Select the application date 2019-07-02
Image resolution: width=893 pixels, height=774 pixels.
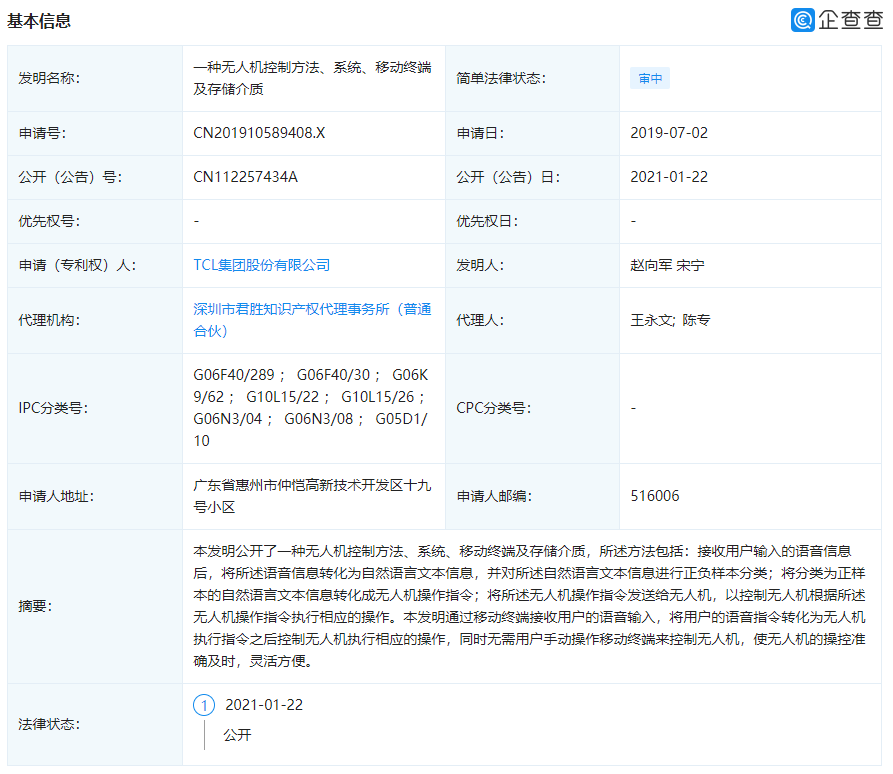(x=669, y=133)
